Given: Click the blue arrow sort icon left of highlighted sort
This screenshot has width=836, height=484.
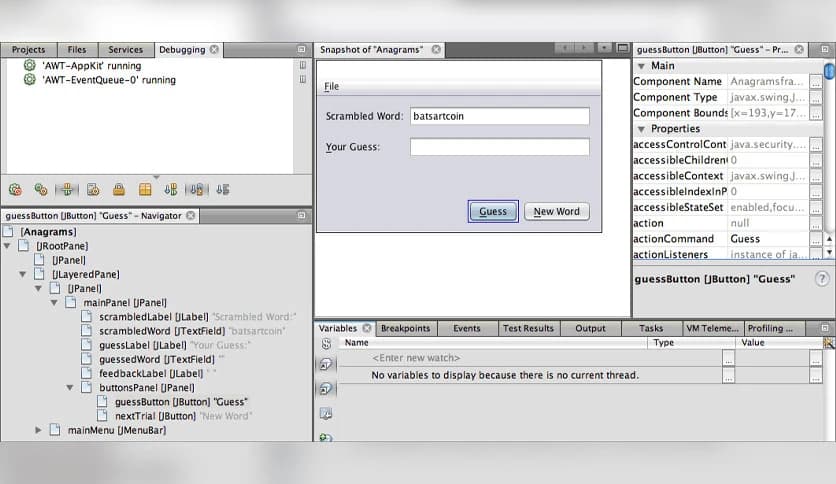Looking at the screenshot, I should 171,189.
